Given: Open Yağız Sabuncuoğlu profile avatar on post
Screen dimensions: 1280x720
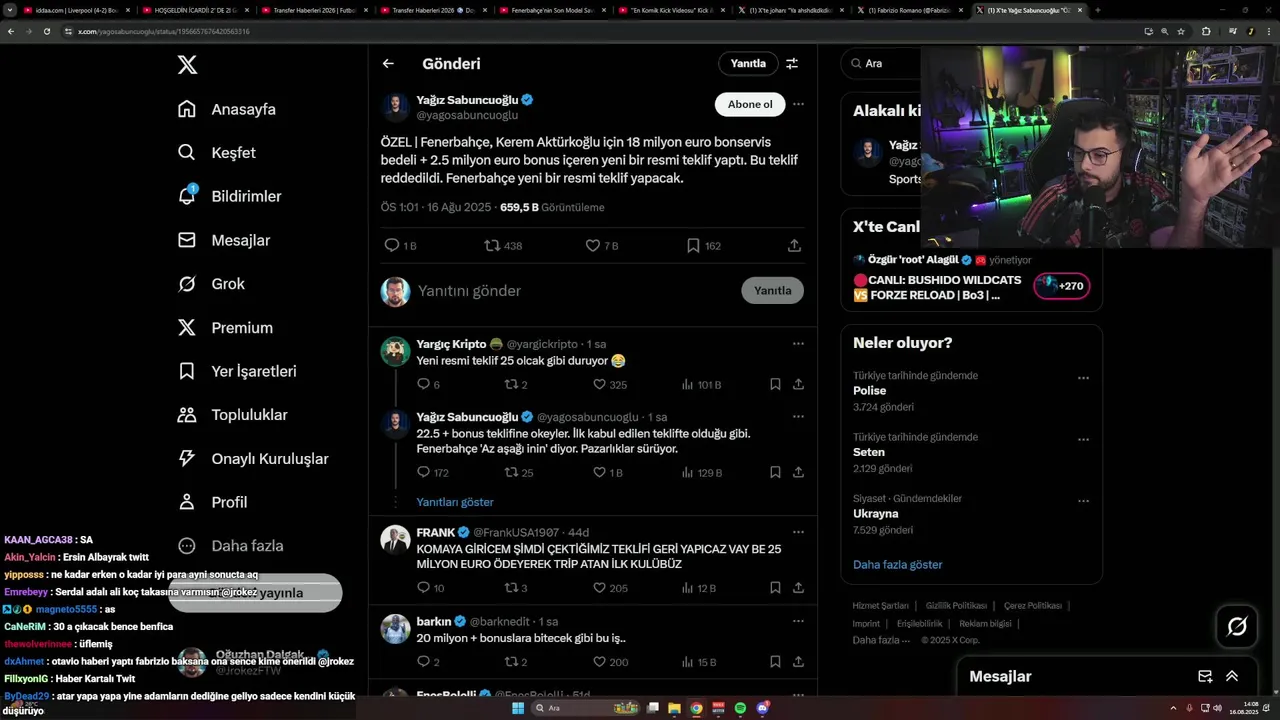Looking at the screenshot, I should (x=396, y=107).
